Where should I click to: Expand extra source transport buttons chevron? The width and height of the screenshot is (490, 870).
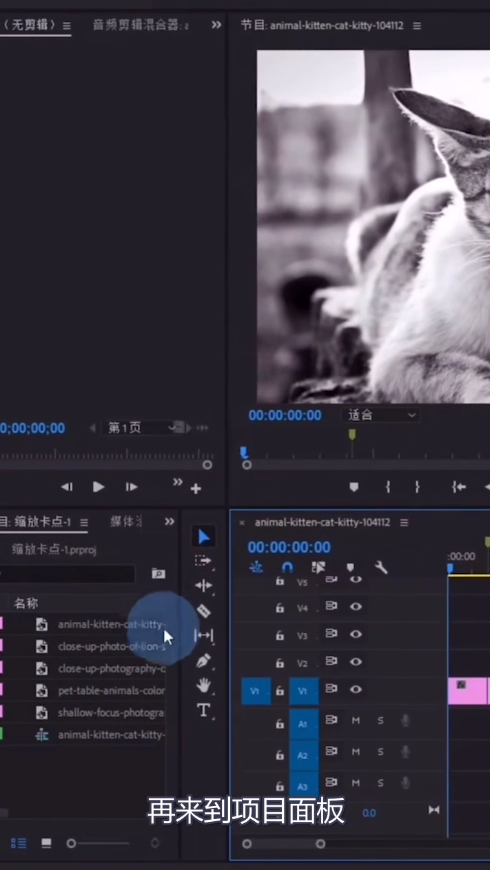178,482
